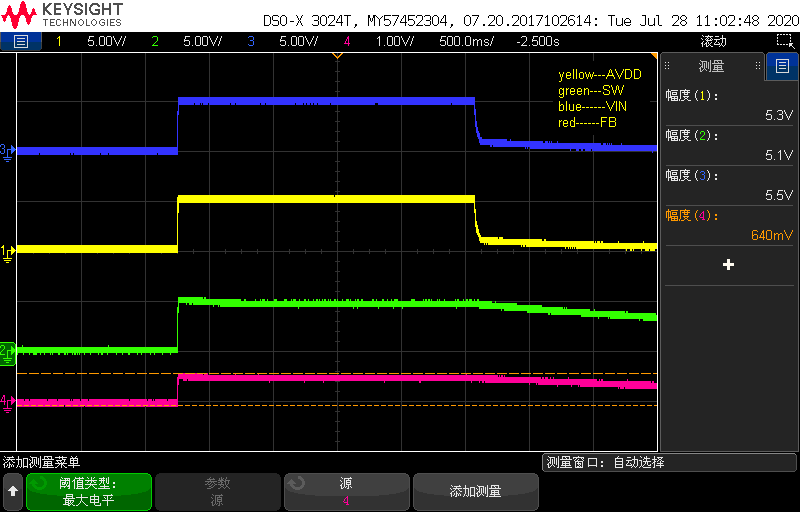Click the 添加测量菜单 title text
The image size is (800, 512).
tap(41, 463)
